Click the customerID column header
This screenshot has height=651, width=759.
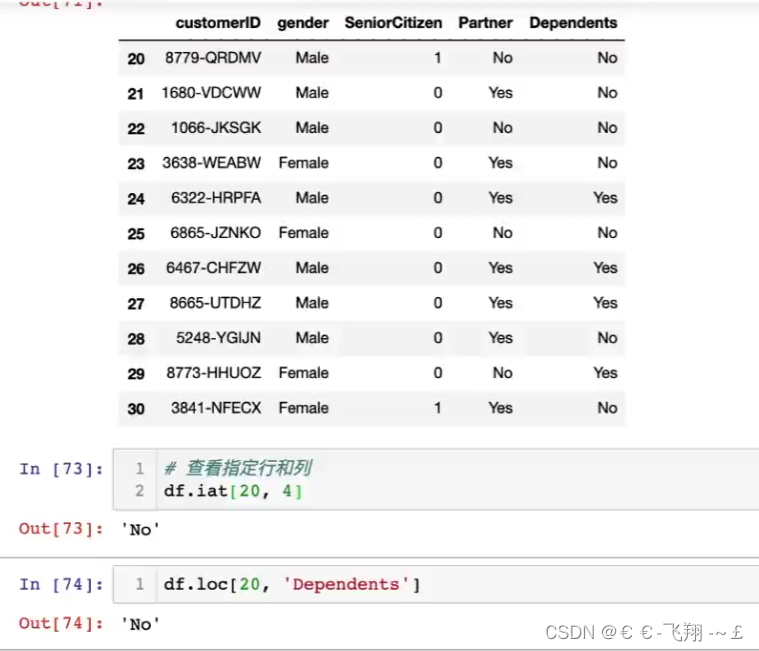click(218, 23)
